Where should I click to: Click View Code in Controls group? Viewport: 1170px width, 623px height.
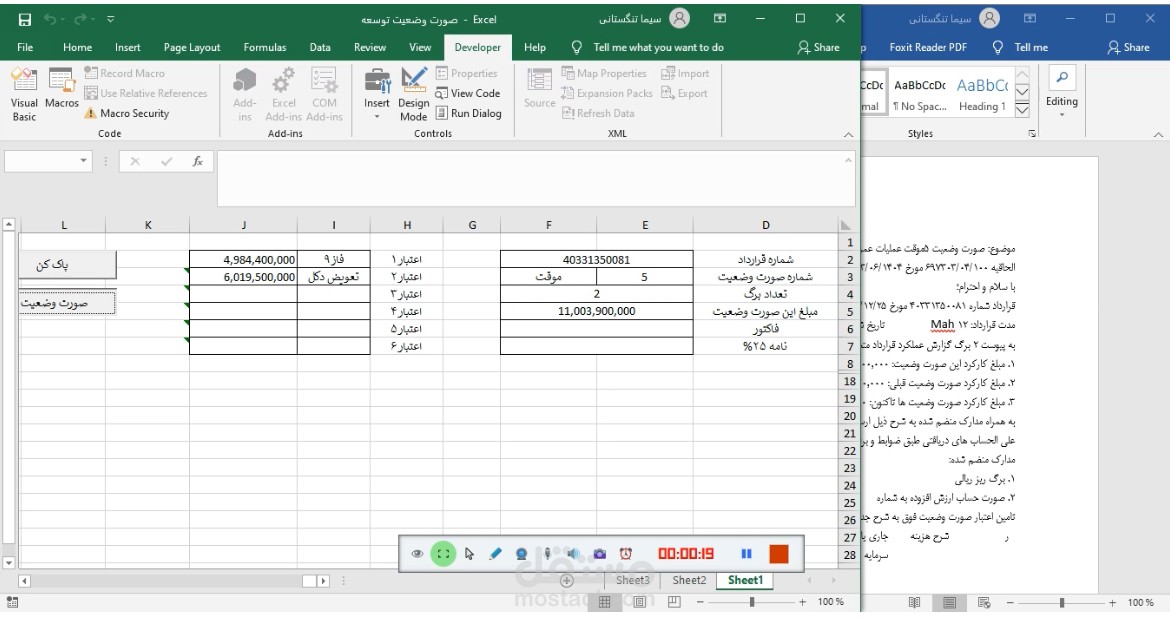[468, 93]
